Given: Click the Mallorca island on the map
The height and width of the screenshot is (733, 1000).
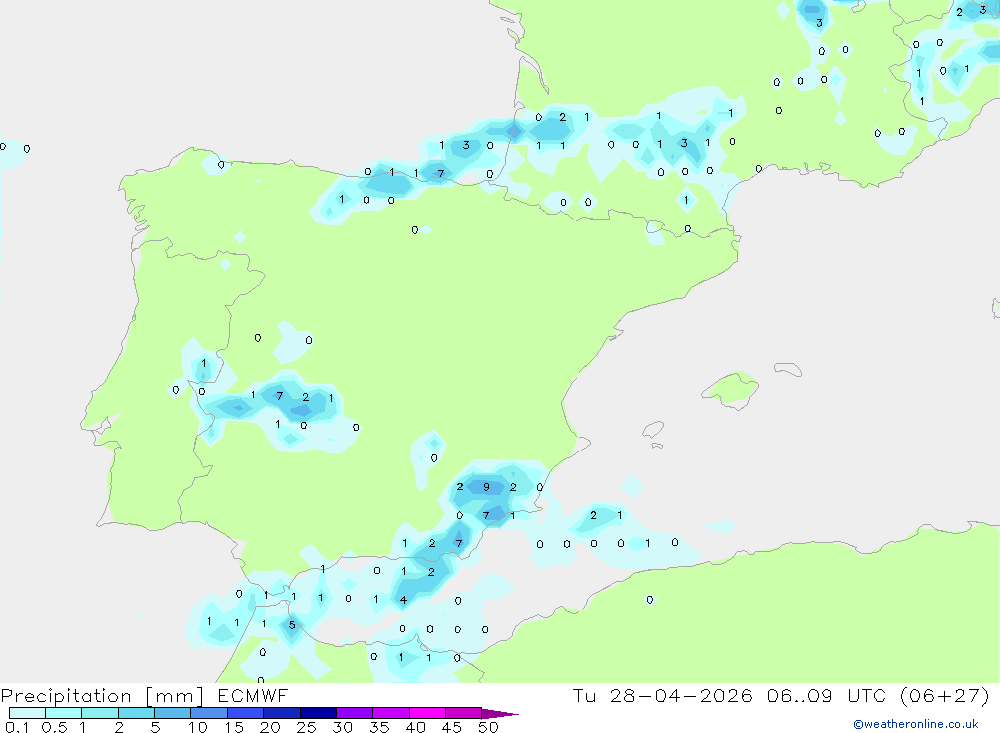Looking at the screenshot, I should pos(731,389).
